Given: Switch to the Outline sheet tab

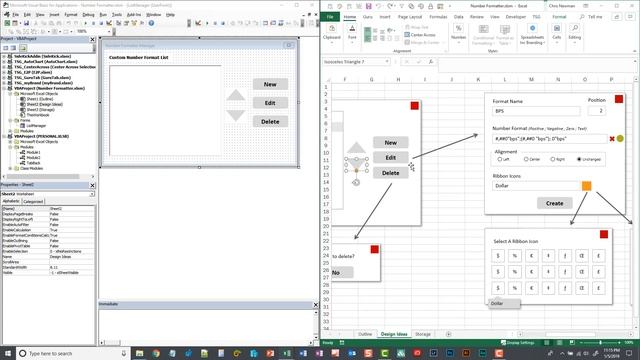Looking at the screenshot, I should tap(365, 334).
